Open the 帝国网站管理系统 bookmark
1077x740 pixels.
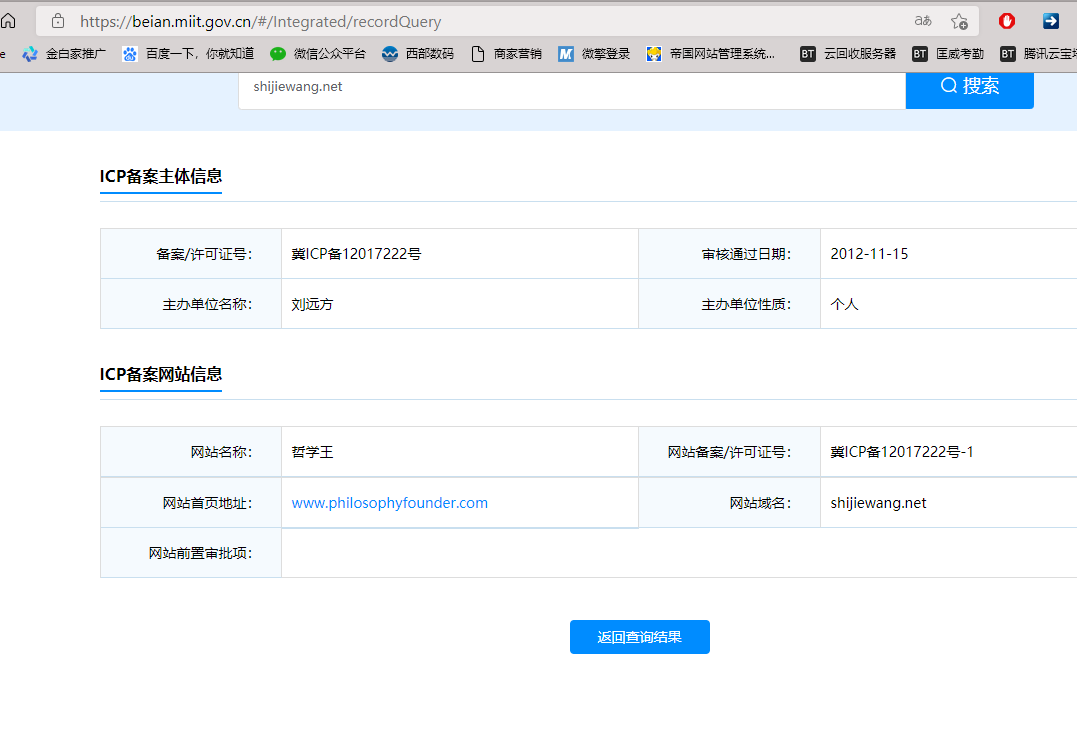[711, 54]
